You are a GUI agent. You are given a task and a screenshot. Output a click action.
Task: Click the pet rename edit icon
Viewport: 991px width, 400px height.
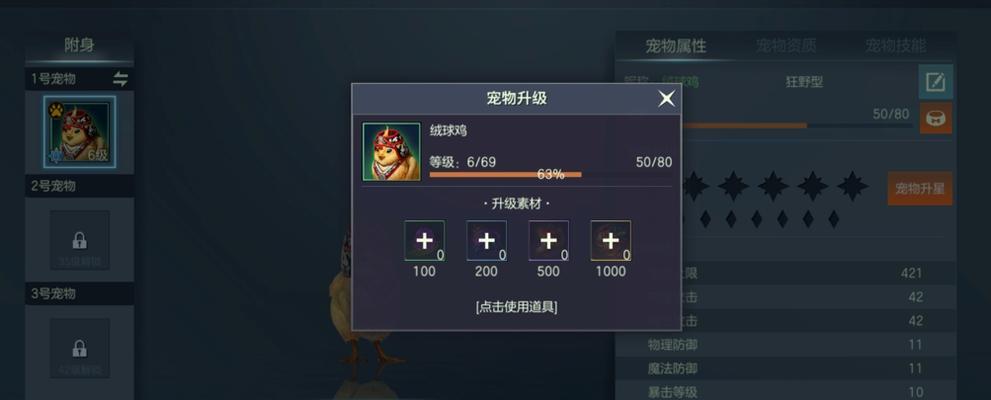point(935,82)
